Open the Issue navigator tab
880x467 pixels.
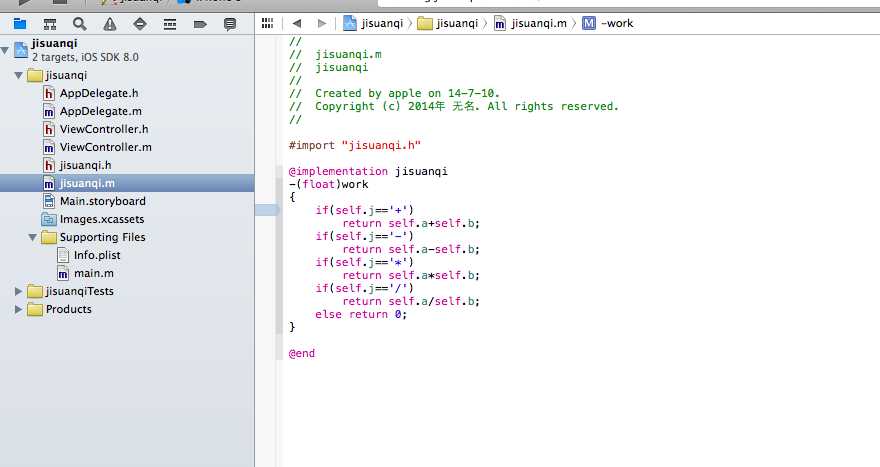[110, 24]
